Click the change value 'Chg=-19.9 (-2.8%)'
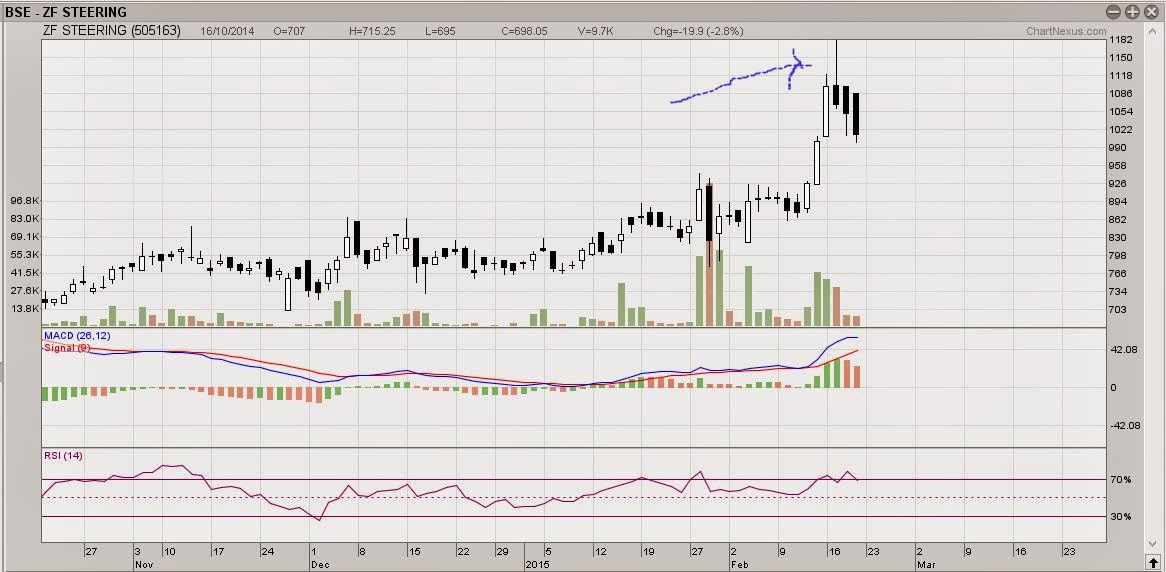This screenshot has width=1166, height=572. point(698,32)
